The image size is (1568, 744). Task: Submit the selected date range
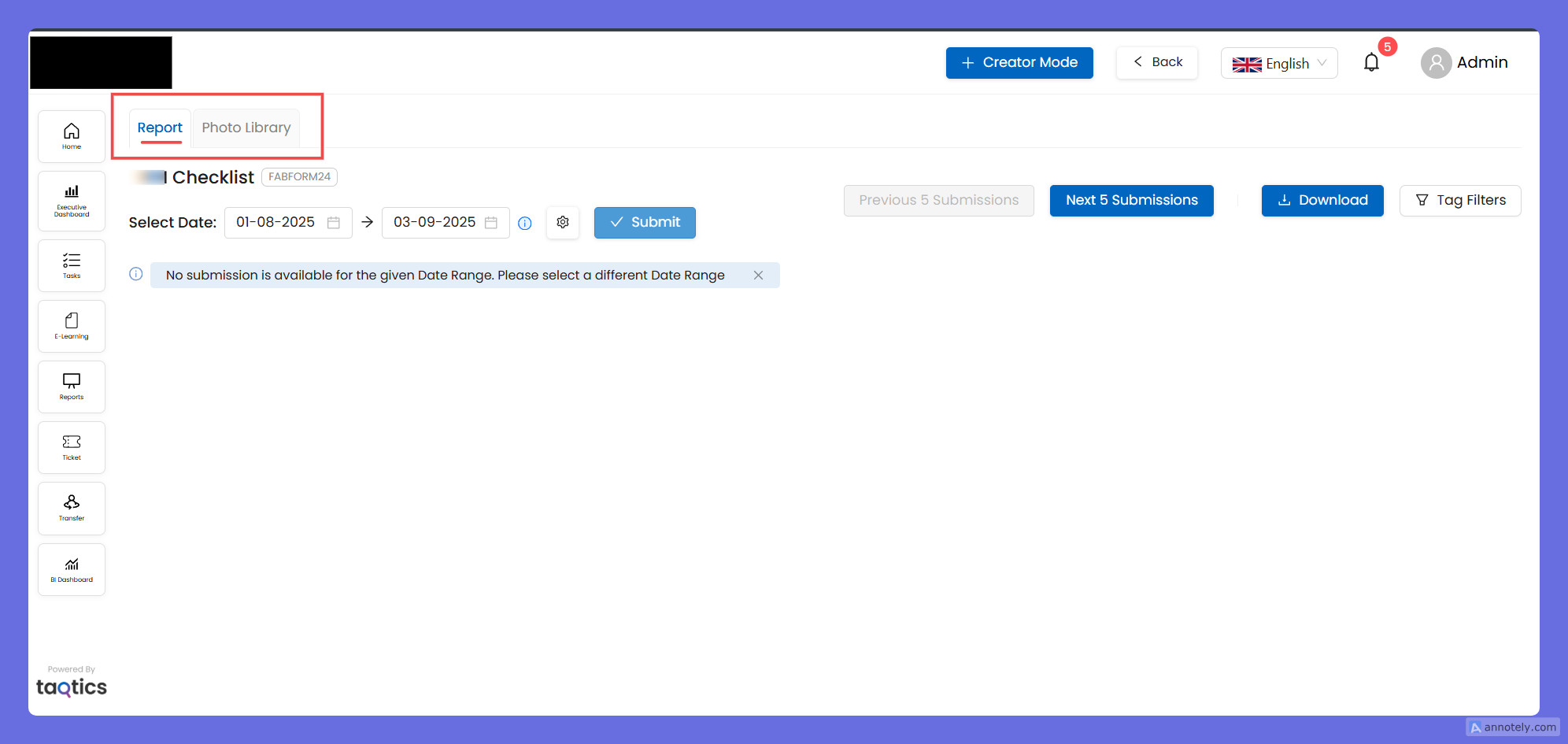coord(645,223)
